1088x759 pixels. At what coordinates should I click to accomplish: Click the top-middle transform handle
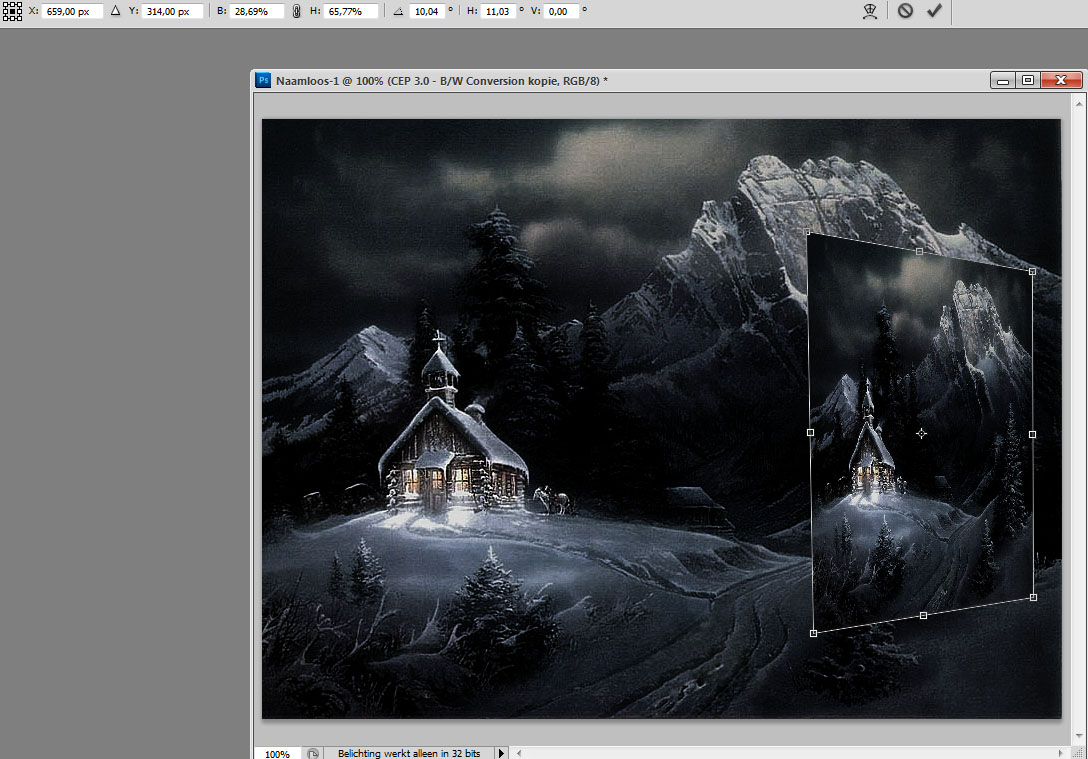point(919,251)
